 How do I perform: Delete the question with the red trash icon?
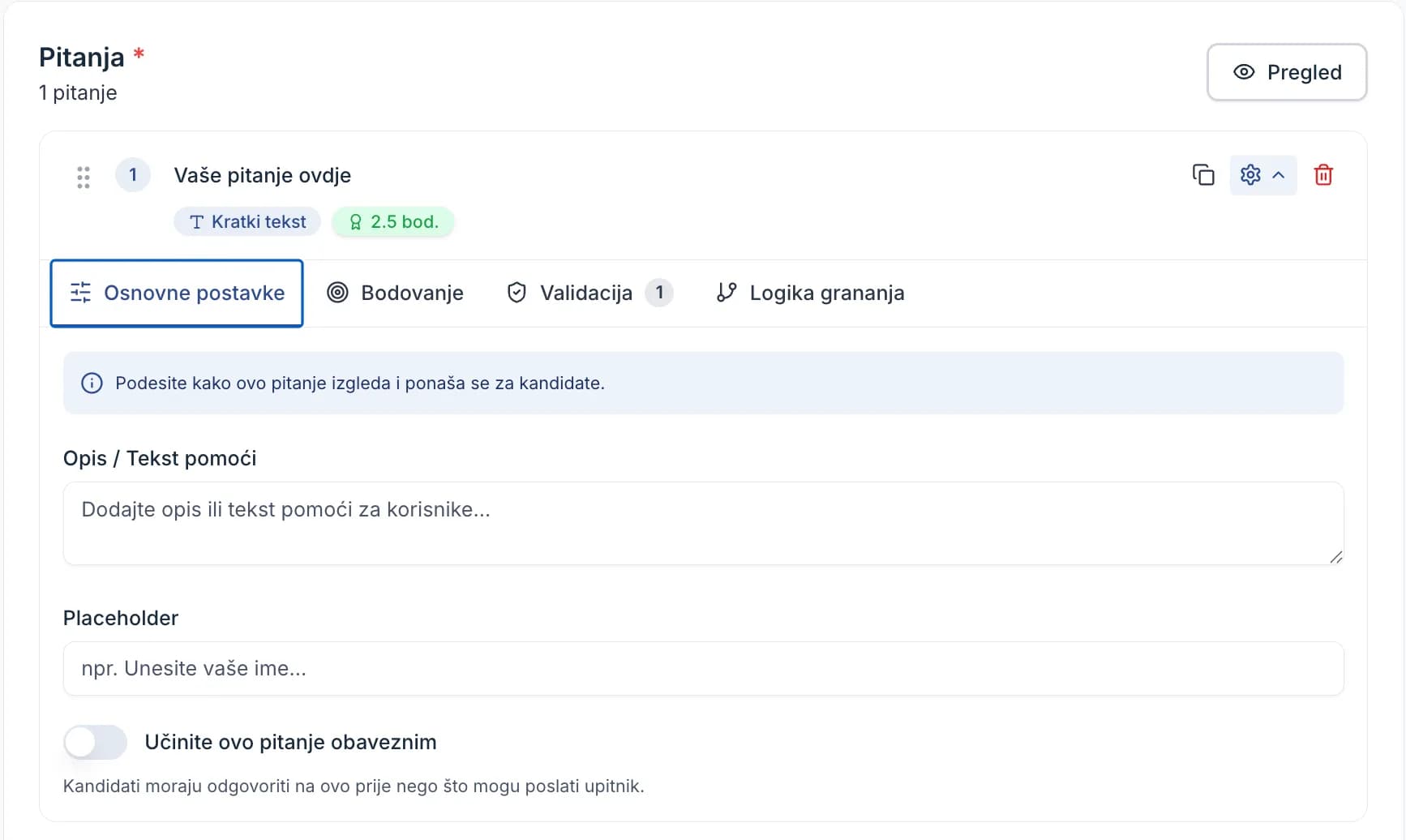(x=1323, y=175)
